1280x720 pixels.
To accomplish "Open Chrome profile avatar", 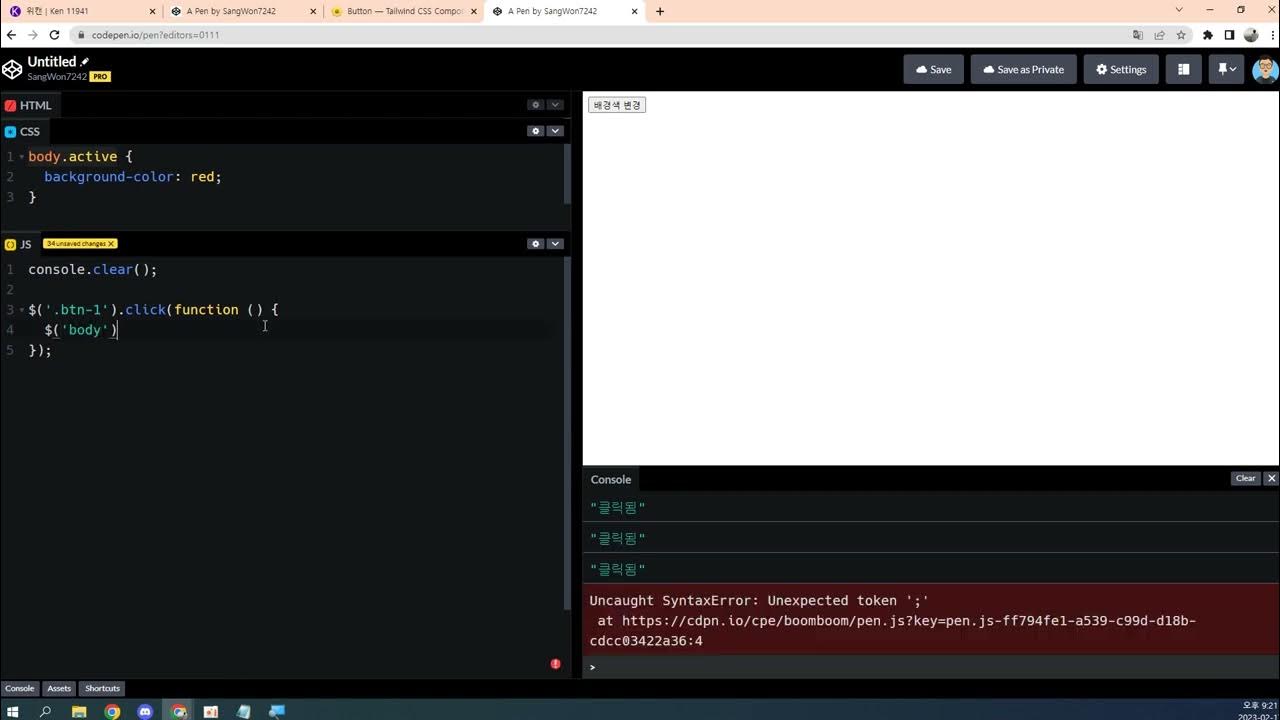I will point(1251,35).
